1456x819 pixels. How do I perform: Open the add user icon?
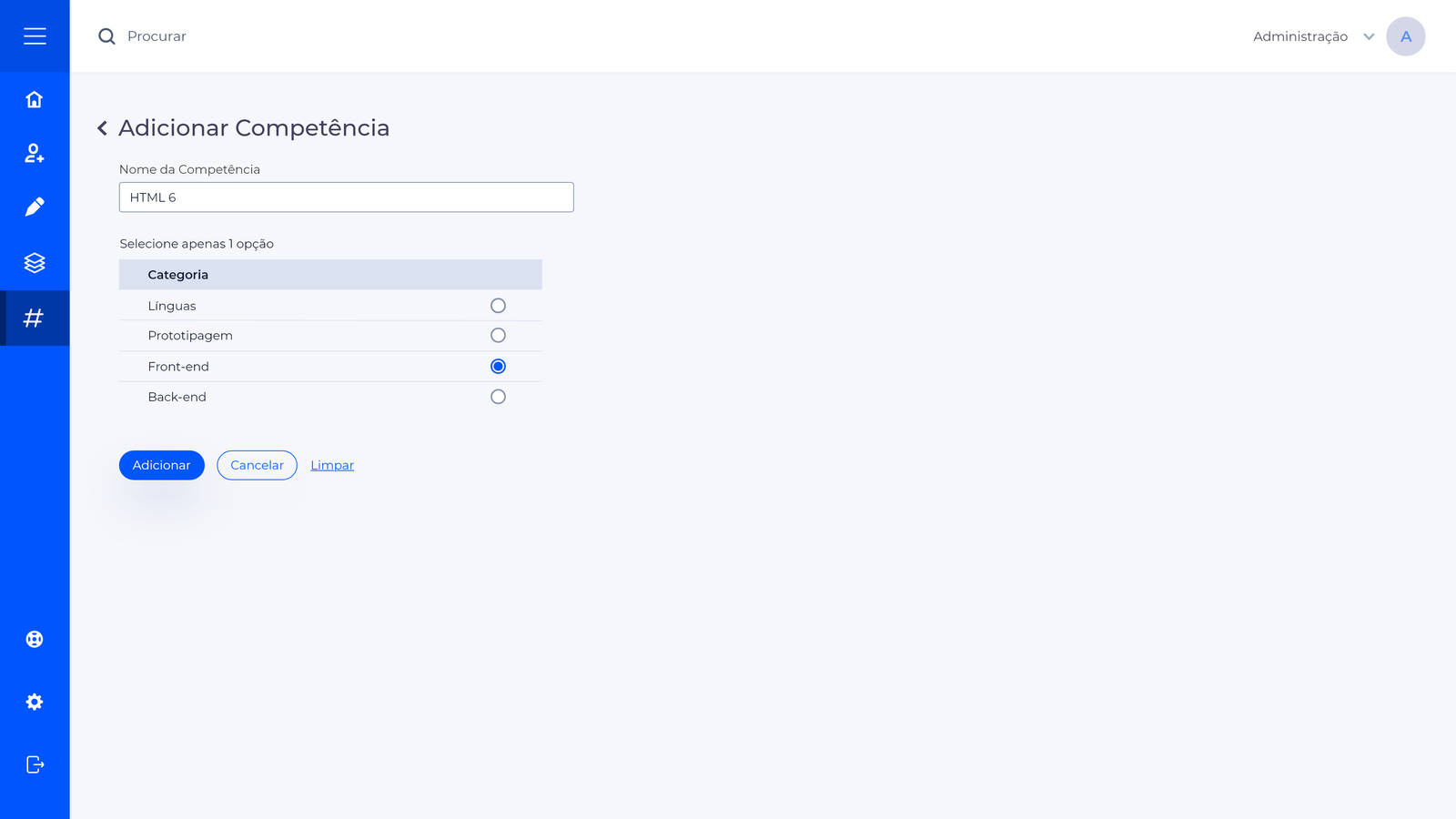point(35,153)
